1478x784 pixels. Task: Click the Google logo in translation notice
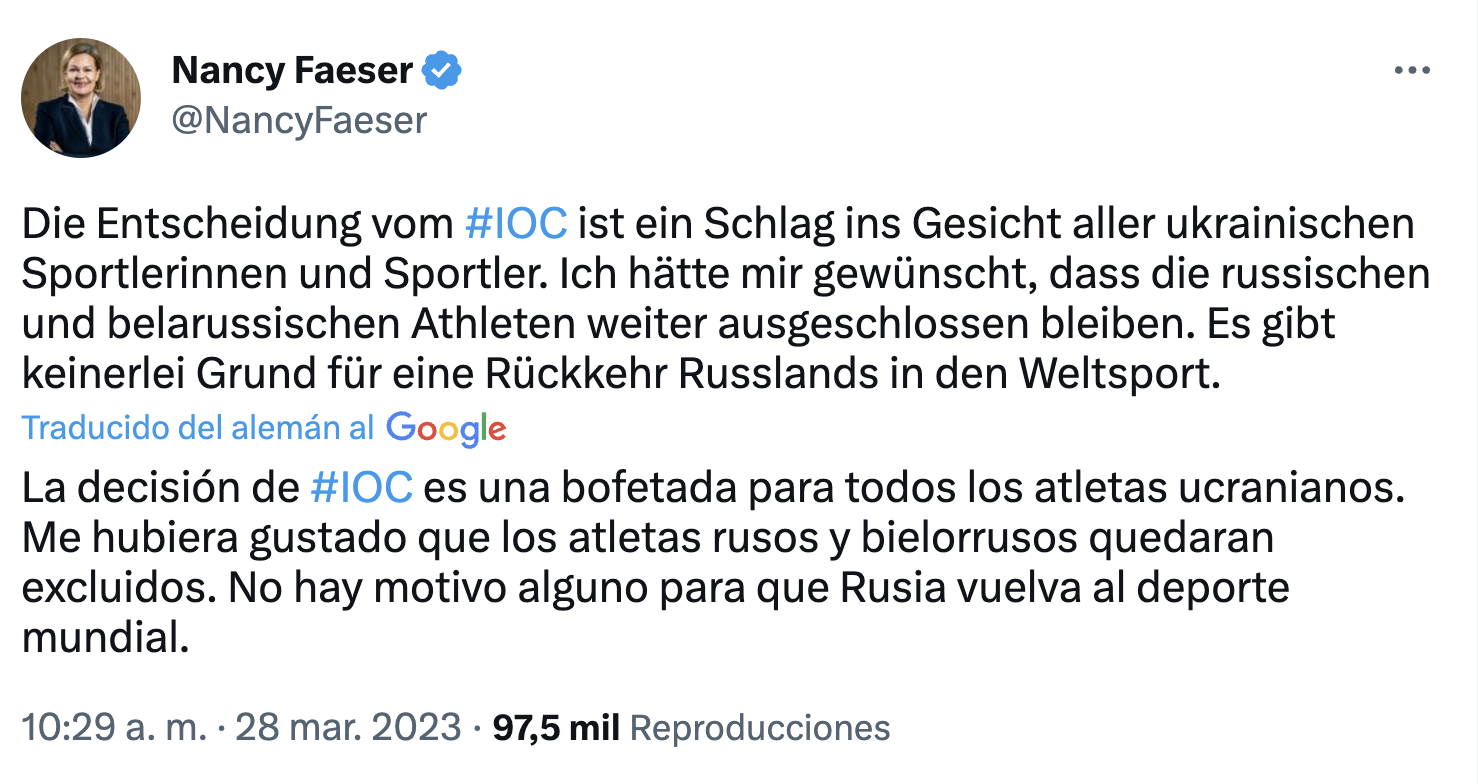click(x=446, y=428)
